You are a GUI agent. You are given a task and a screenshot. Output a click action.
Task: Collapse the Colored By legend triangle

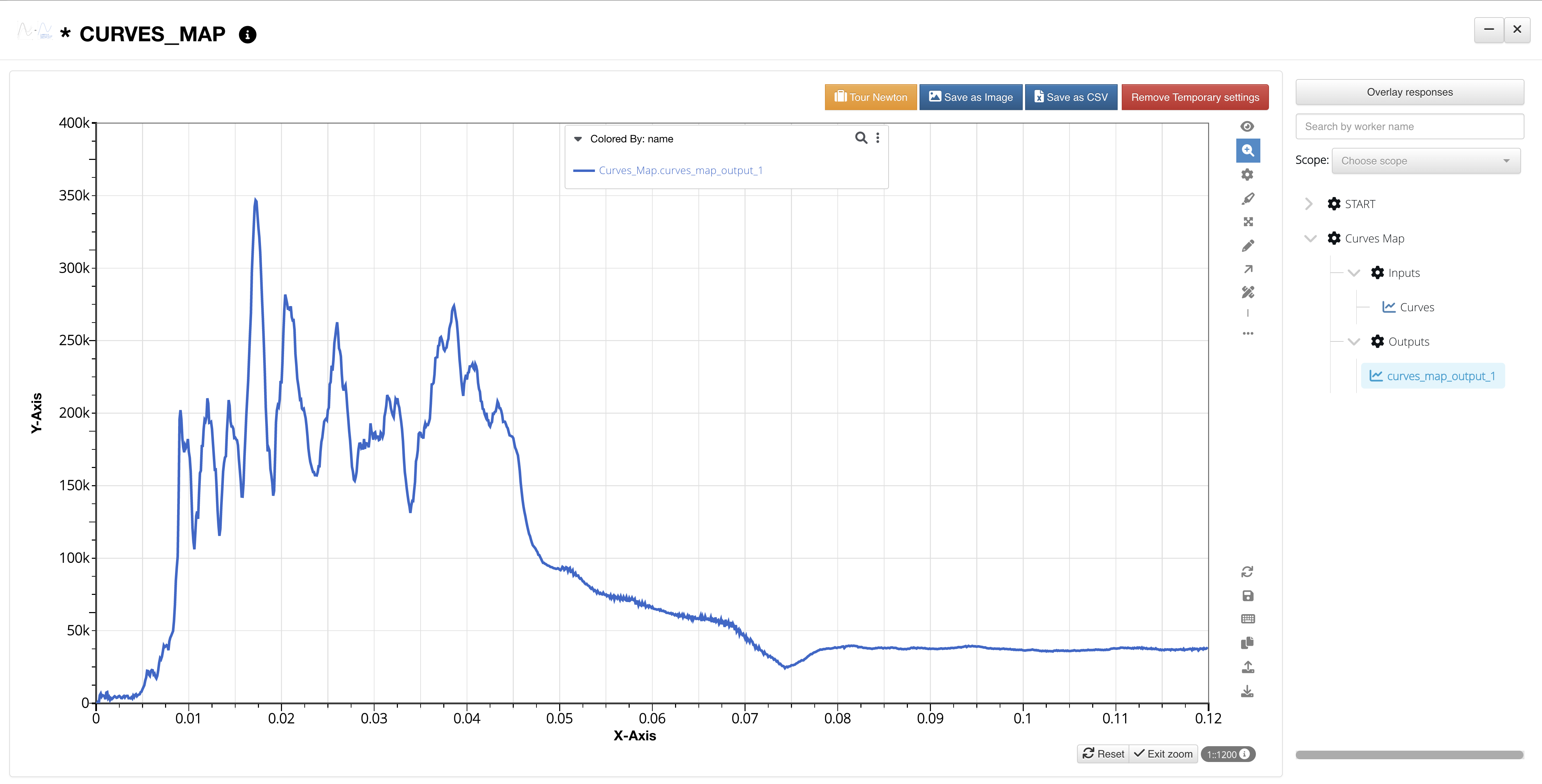(x=578, y=139)
